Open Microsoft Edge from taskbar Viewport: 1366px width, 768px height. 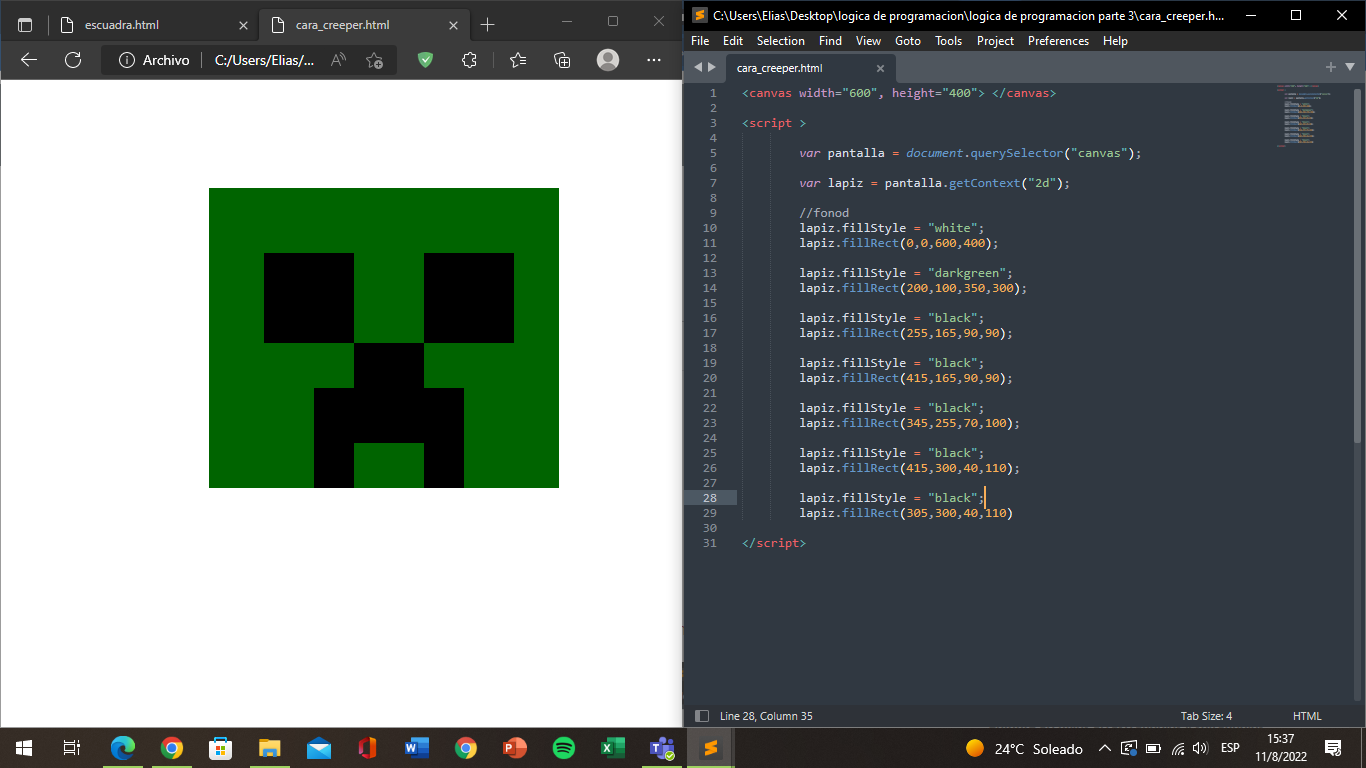point(122,748)
